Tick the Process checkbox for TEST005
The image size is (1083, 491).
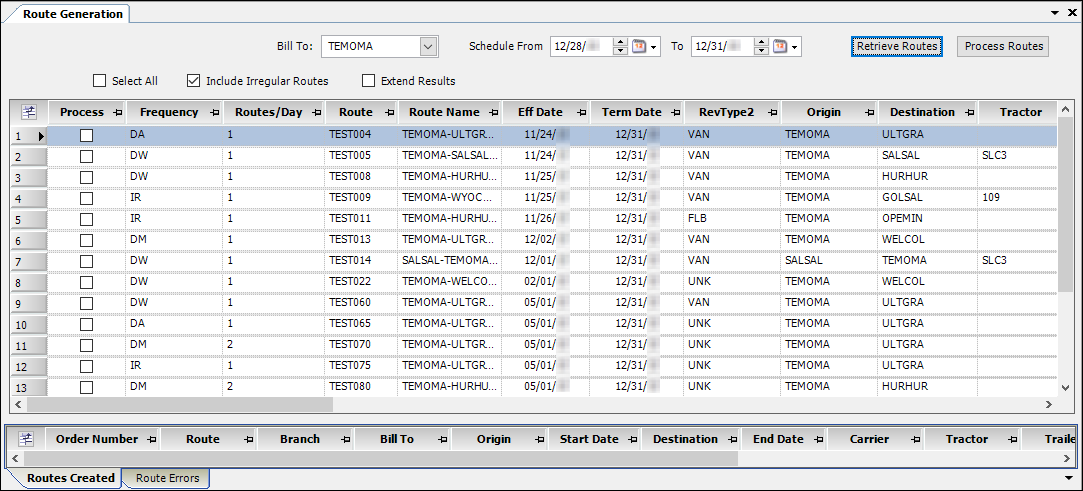pos(87,156)
